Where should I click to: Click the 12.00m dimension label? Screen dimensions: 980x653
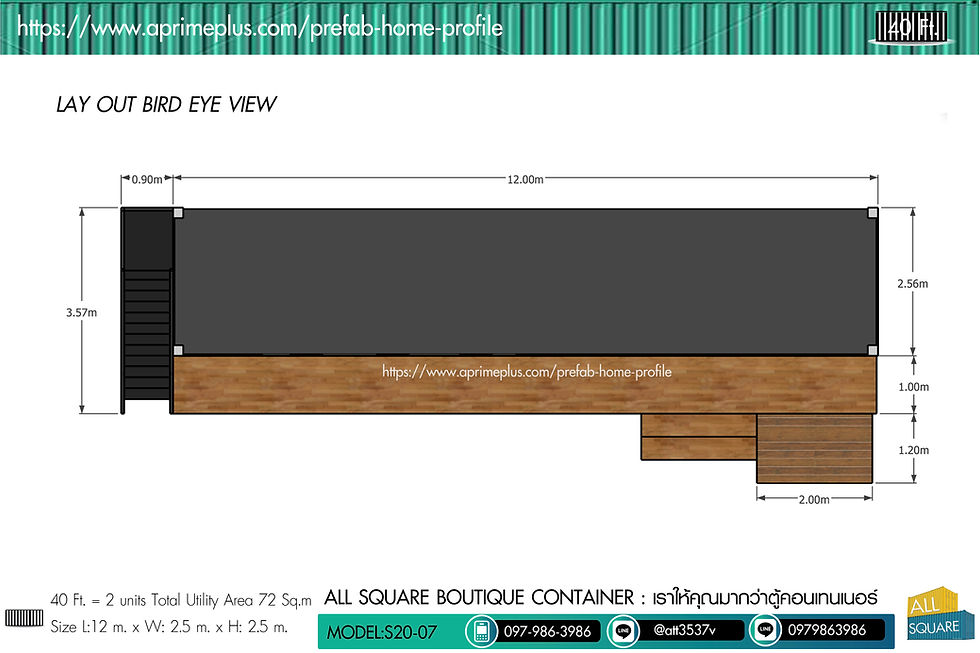[x=525, y=179]
